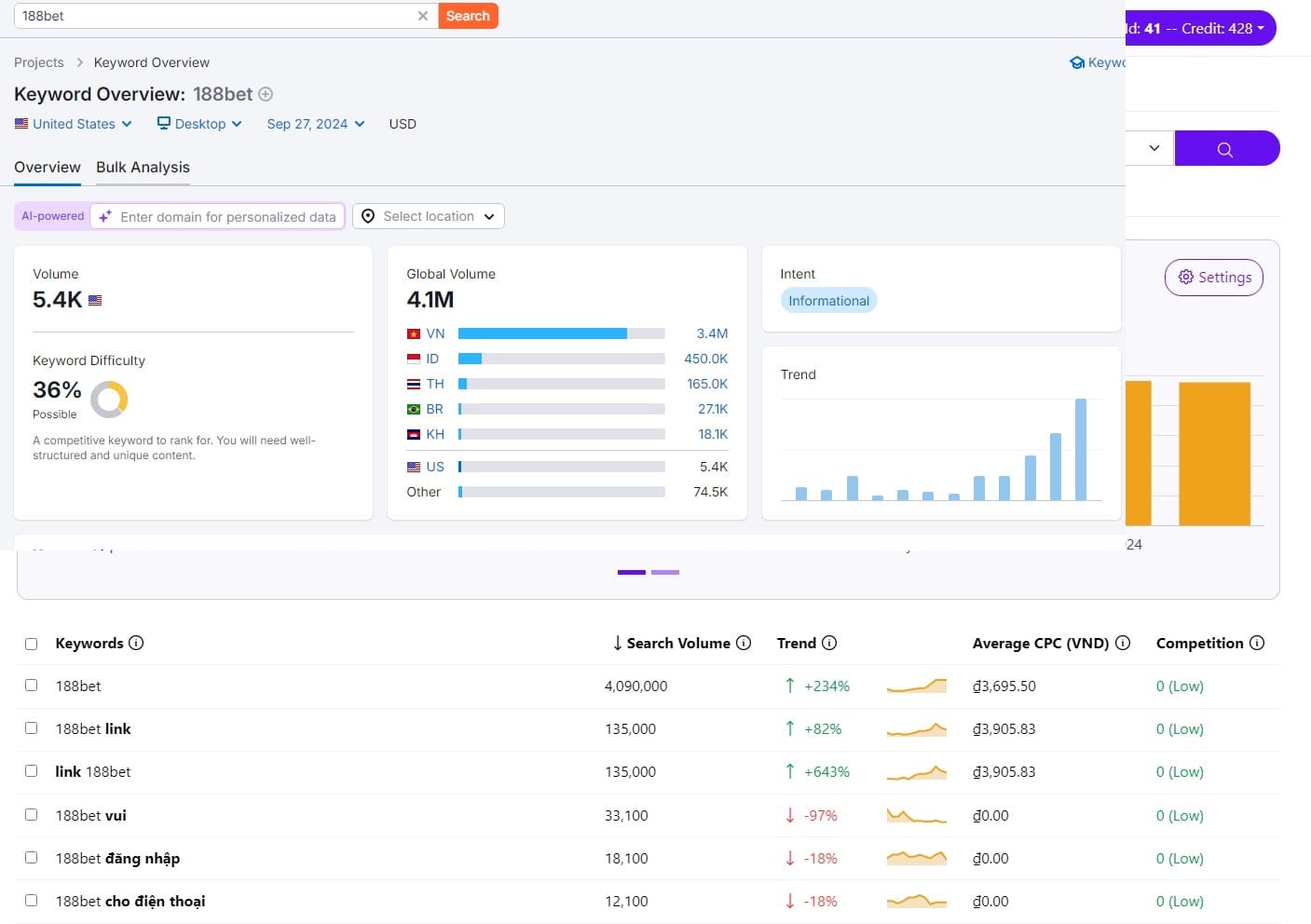Open TH 165.0K volume link
This screenshot has height=924, width=1311.
coord(707,384)
